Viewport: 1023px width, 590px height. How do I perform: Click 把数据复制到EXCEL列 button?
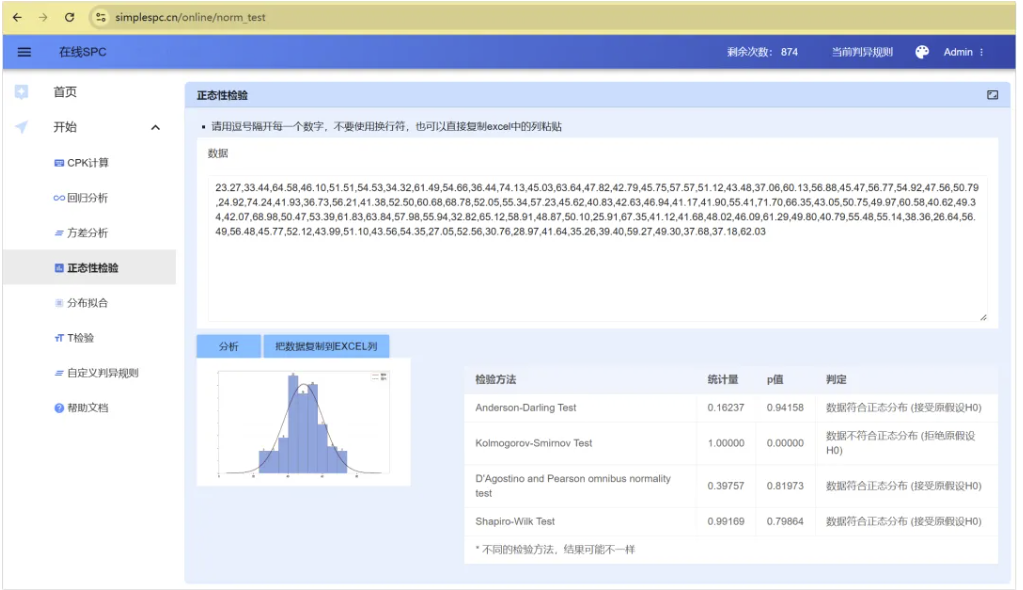coord(326,346)
